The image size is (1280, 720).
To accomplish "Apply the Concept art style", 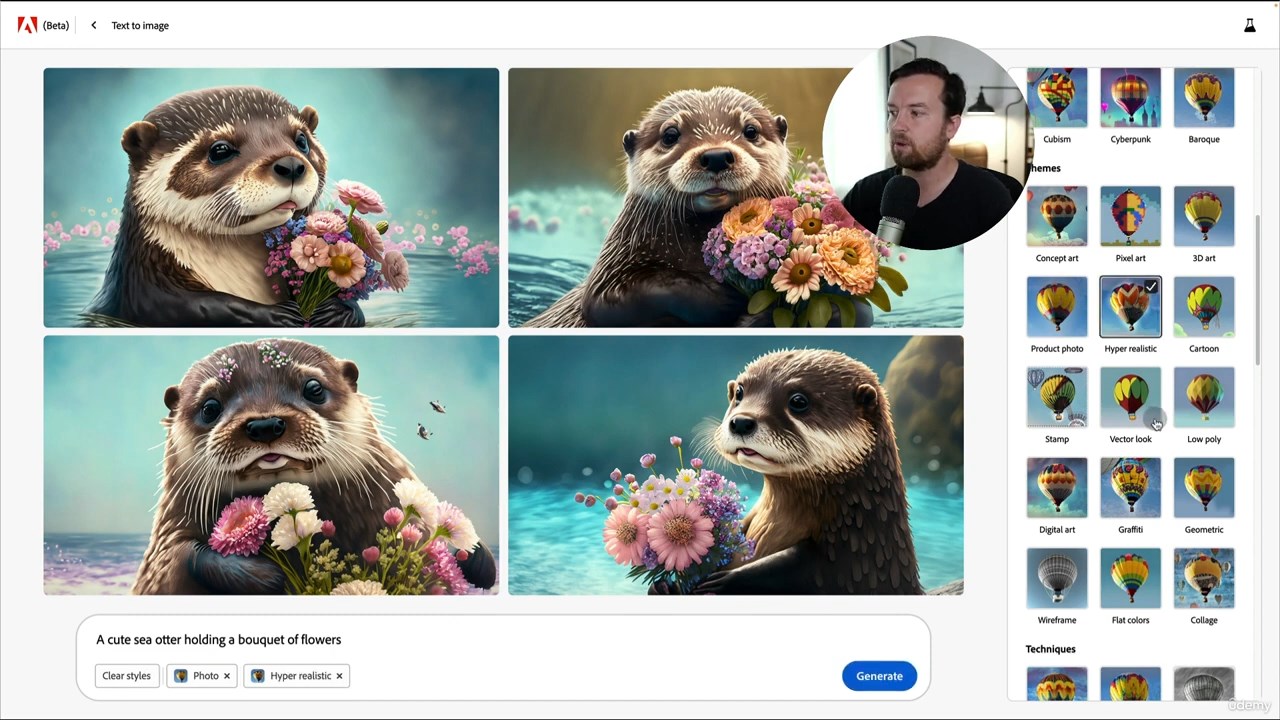I will tap(1056, 216).
